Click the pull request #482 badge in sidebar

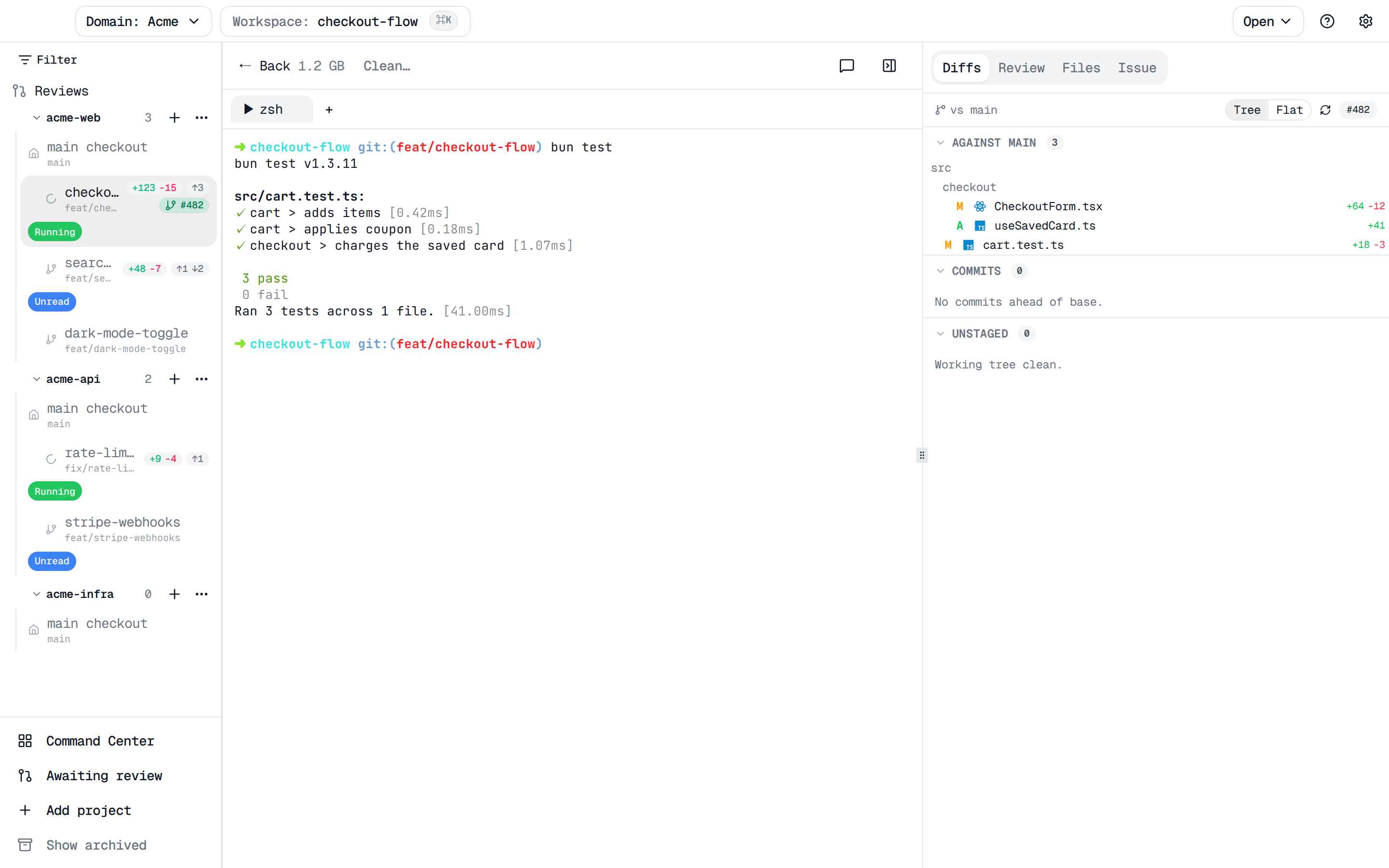(184, 205)
